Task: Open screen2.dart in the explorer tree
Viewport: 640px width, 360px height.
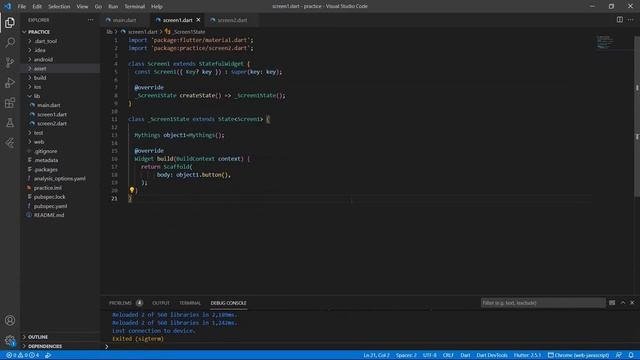Action: [52, 124]
